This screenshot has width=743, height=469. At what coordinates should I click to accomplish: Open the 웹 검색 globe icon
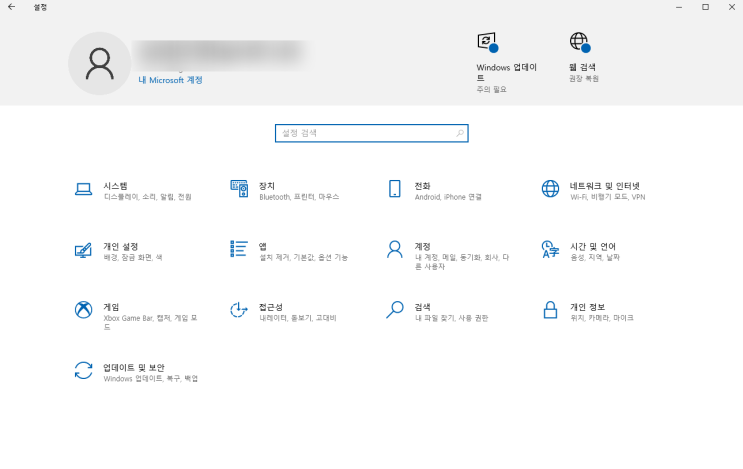coord(580,42)
